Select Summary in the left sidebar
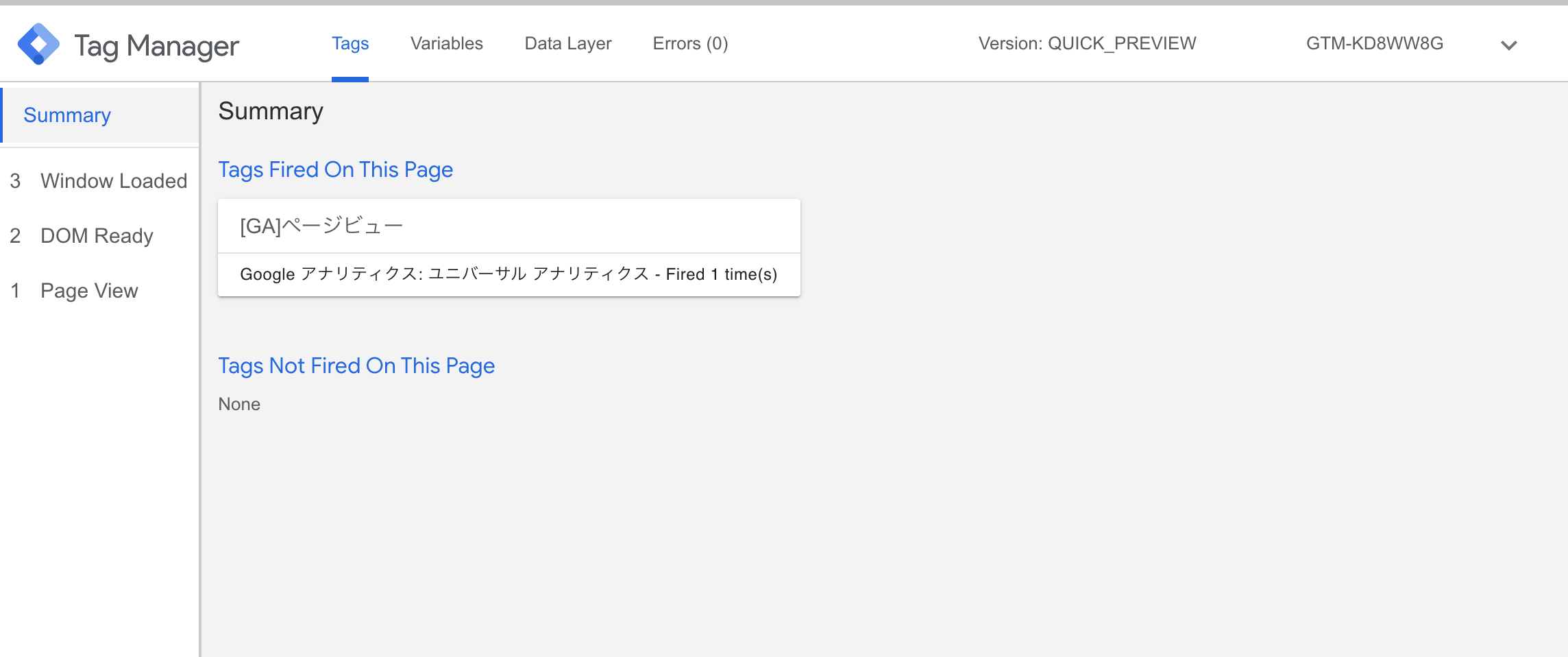Image resolution: width=1568 pixels, height=657 pixels. (x=100, y=115)
